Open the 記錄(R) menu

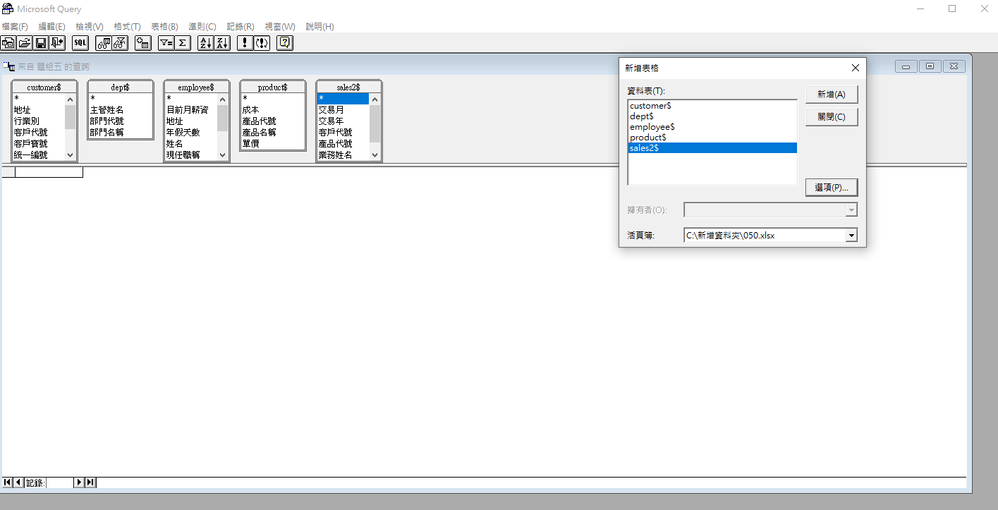(x=241, y=27)
